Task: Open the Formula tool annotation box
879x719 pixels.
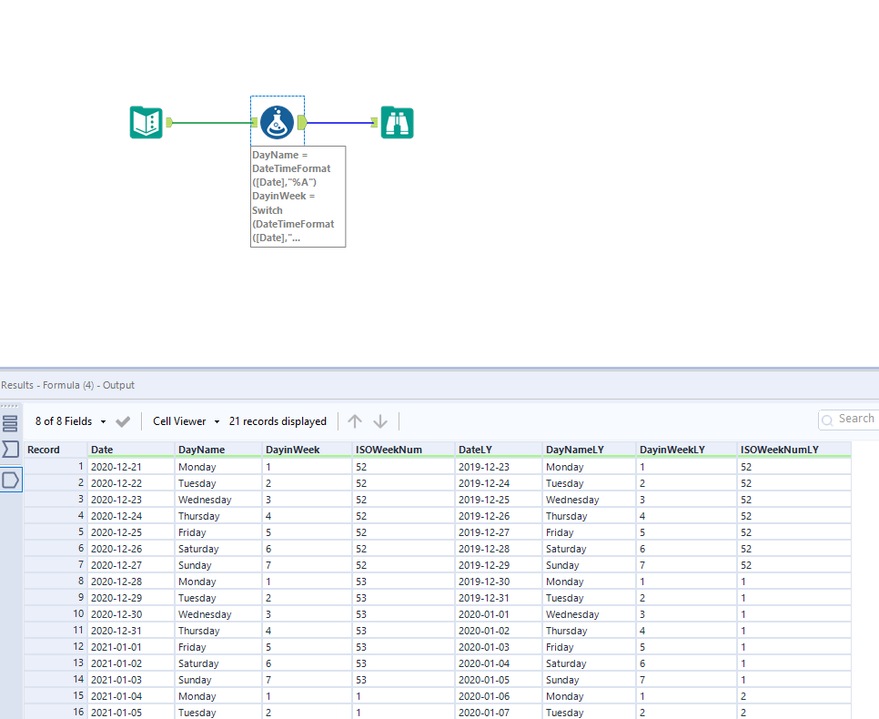Action: (297, 196)
